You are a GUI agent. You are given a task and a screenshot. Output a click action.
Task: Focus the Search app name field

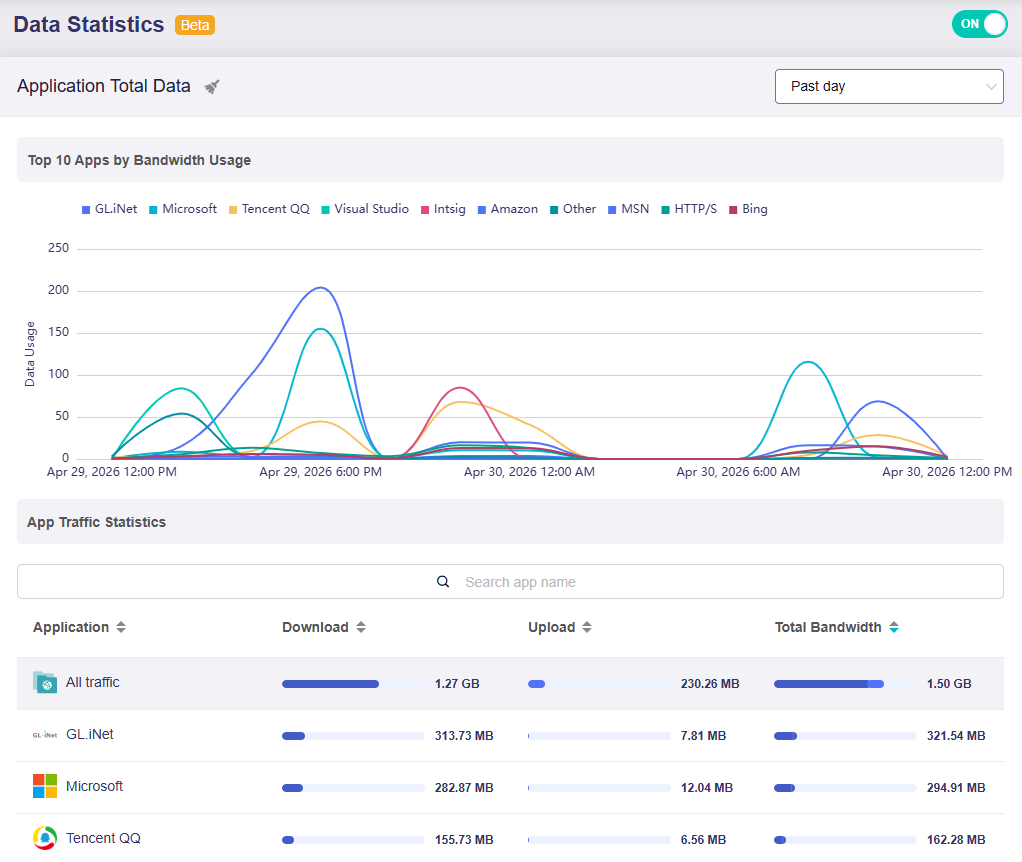(510, 582)
